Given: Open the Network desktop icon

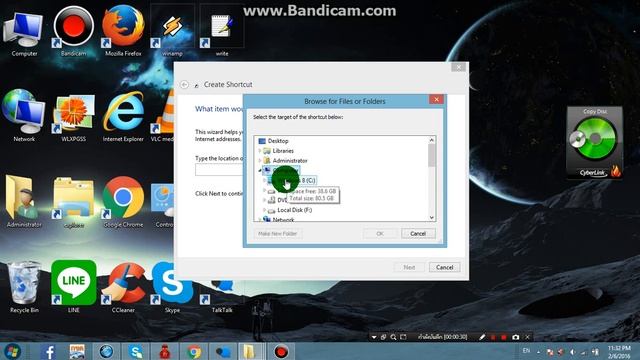Looking at the screenshot, I should pyautogui.click(x=24, y=116).
